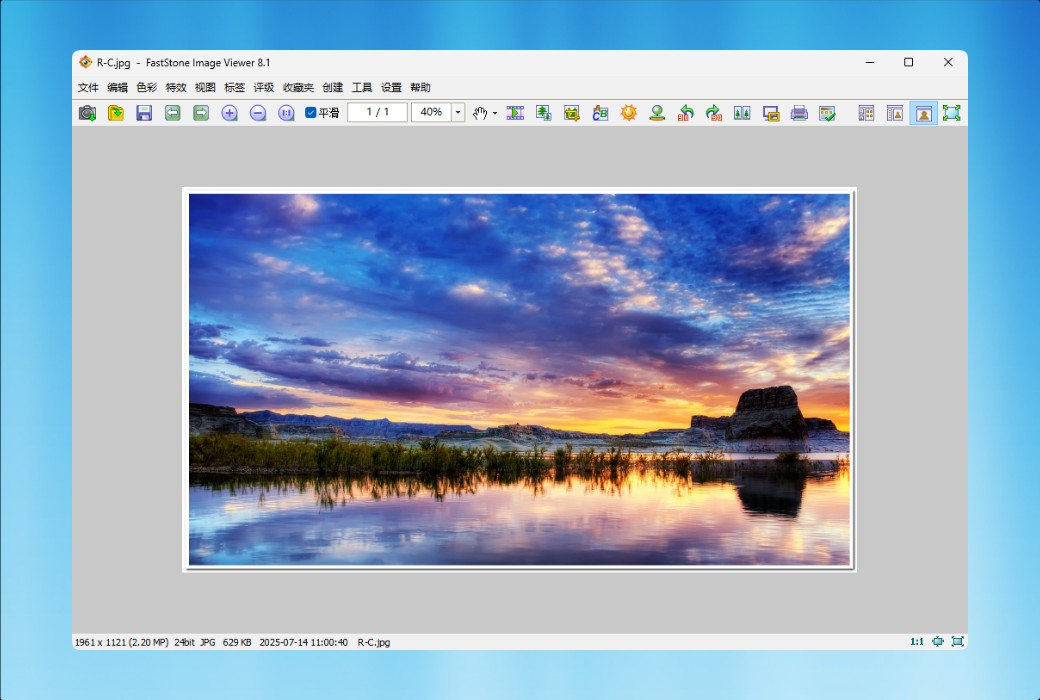The height and width of the screenshot is (700, 1040).
Task: Open the 文件 menu
Action: click(x=88, y=88)
